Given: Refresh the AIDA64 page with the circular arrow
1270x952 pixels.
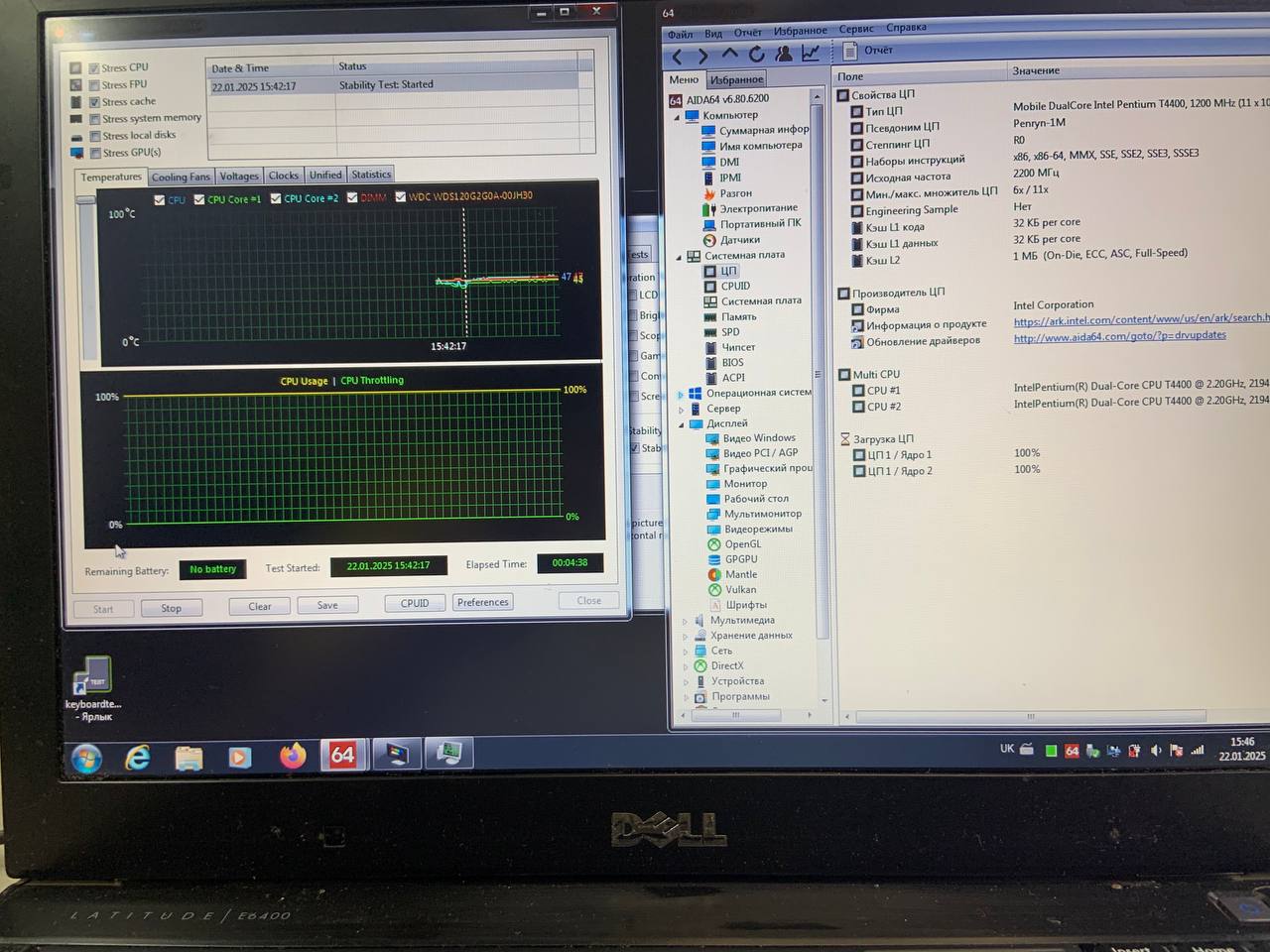Looking at the screenshot, I should tap(756, 55).
